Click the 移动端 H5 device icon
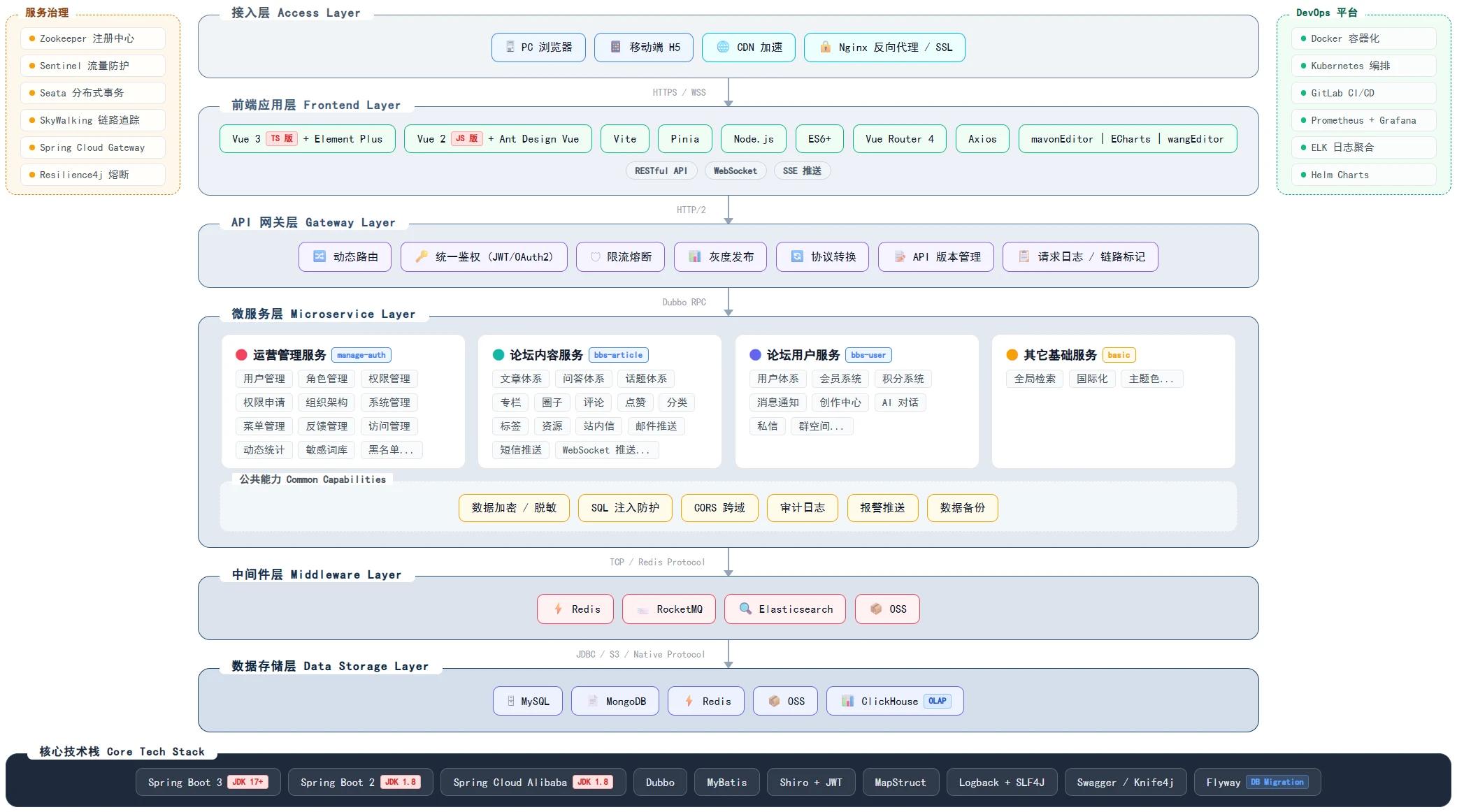Screen dimensions: 1457x812 [x=615, y=47]
